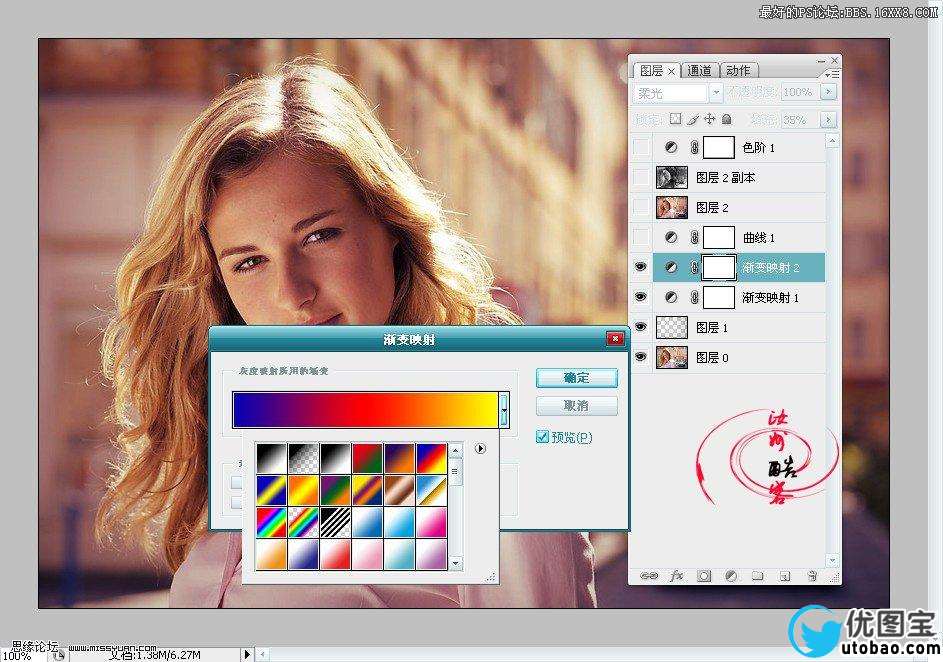Toggle the lock image pixels brush icon
The height and width of the screenshot is (662, 943).
click(693, 119)
